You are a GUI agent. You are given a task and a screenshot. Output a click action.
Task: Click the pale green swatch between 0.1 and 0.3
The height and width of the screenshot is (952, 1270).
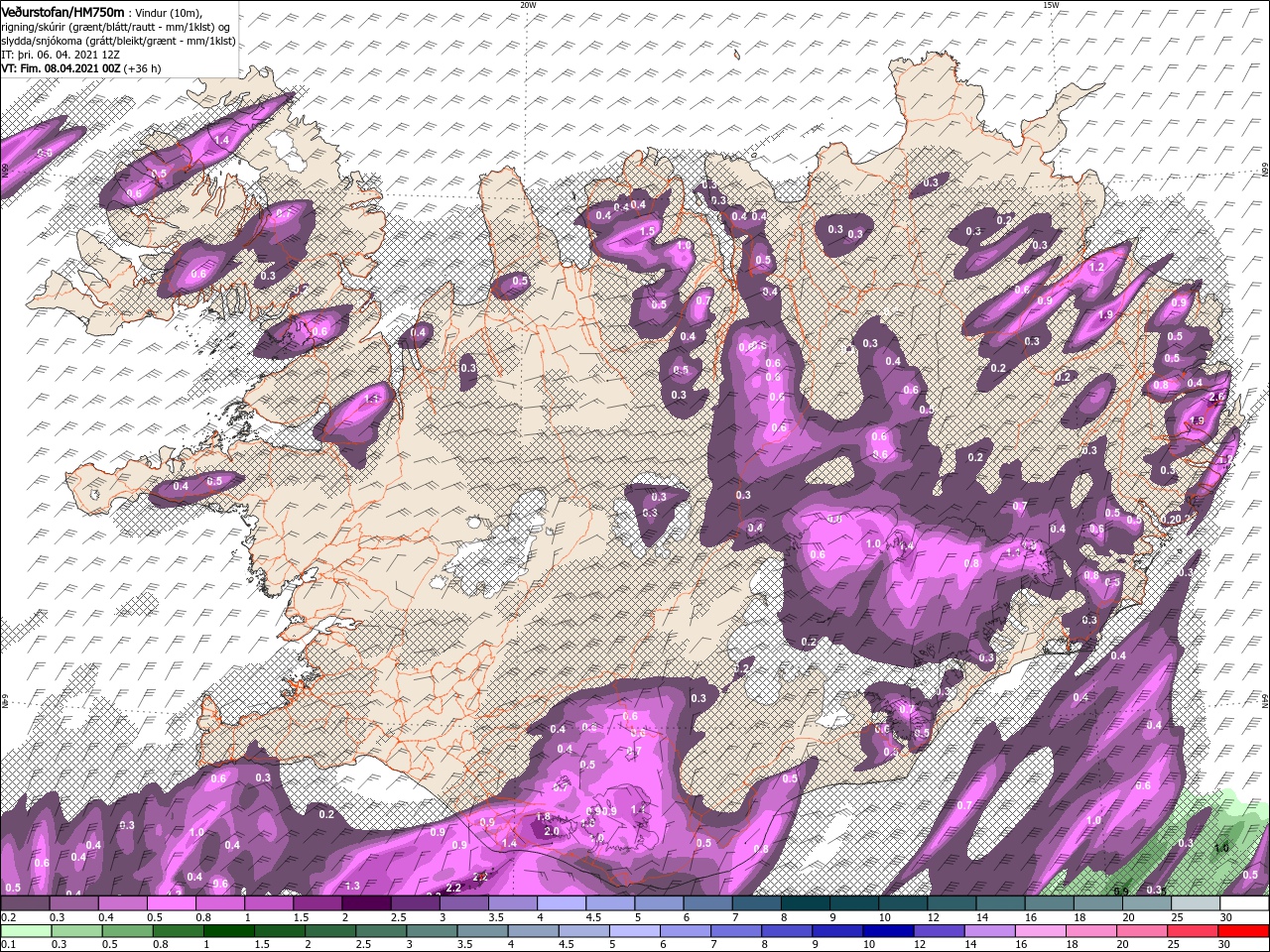tap(25, 931)
